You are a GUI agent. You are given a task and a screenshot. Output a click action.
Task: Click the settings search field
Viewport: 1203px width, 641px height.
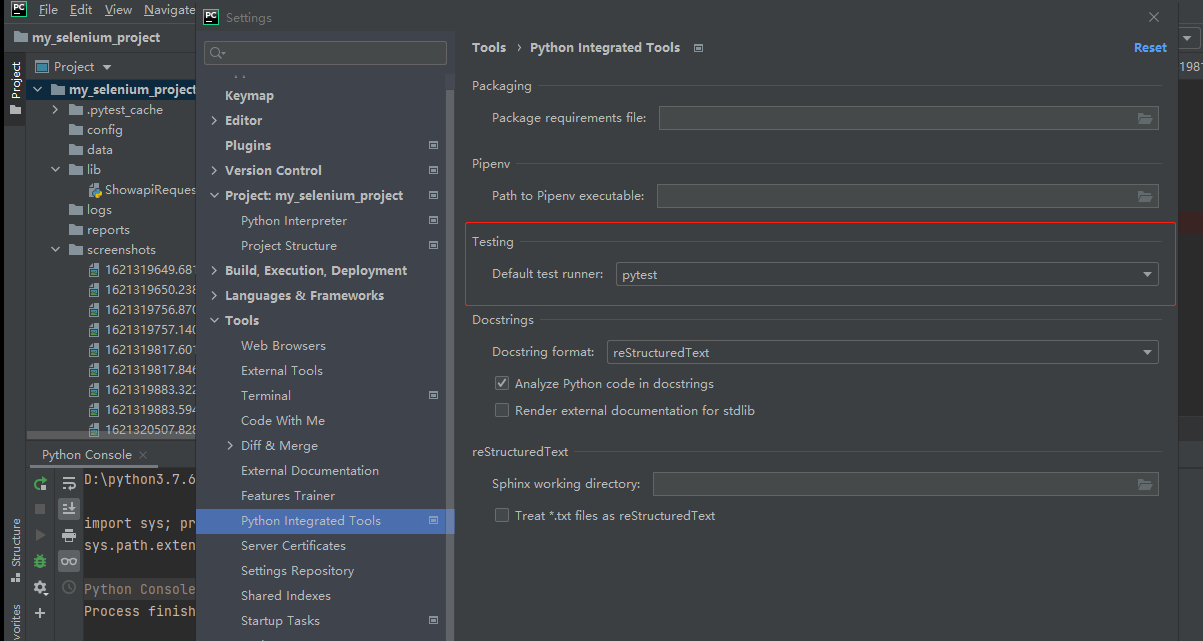pos(325,53)
